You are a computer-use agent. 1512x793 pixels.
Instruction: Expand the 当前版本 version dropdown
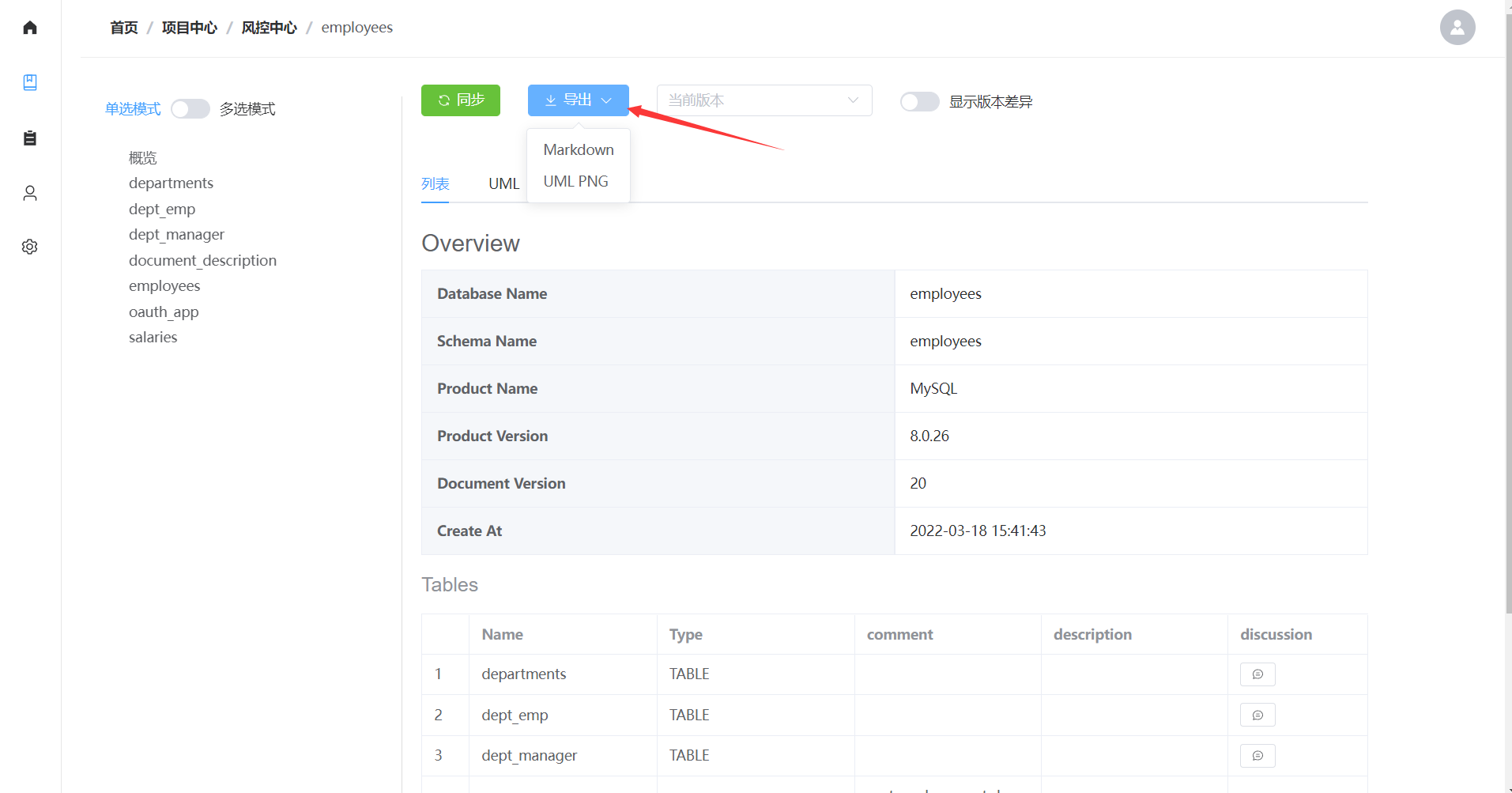tap(764, 100)
